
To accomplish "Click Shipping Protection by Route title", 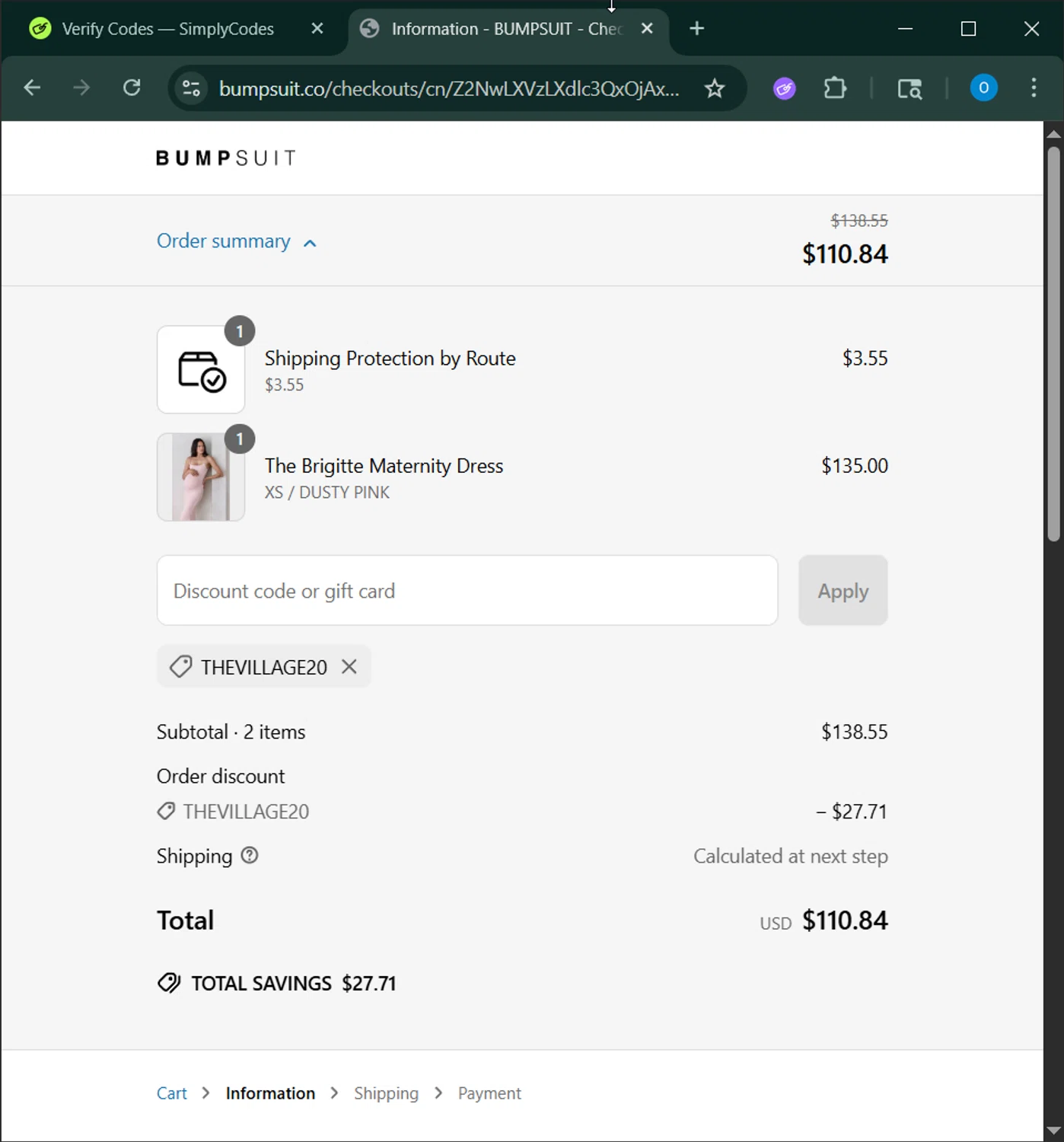I will pyautogui.click(x=390, y=359).
